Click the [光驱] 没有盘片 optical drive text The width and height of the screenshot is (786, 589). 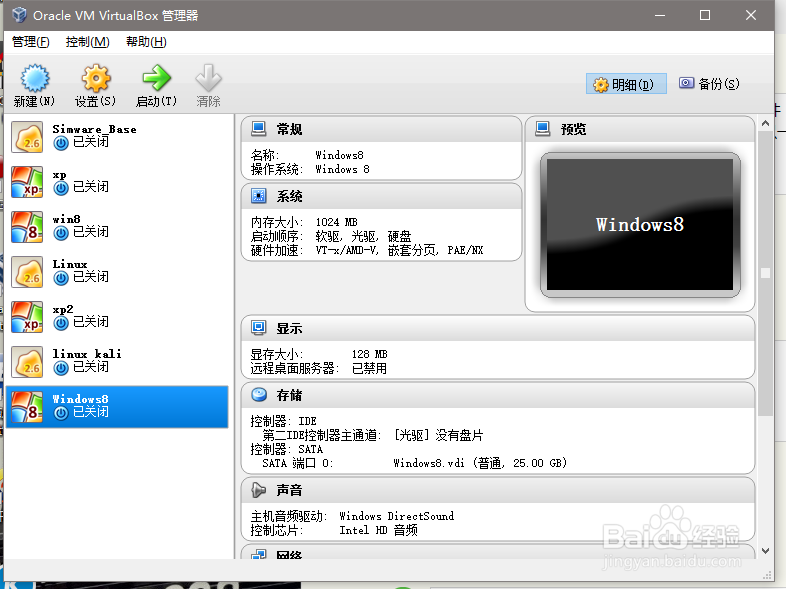coord(439,435)
